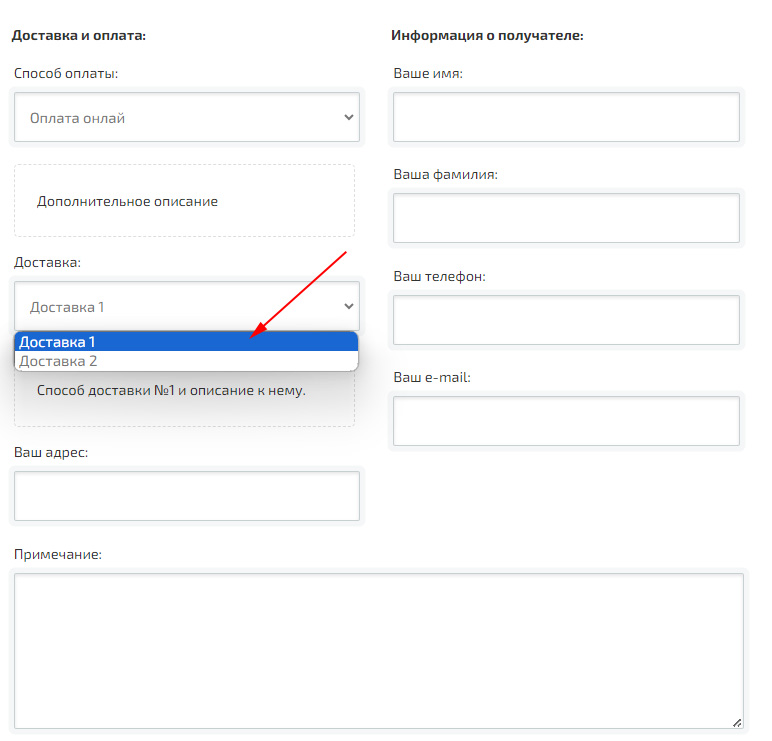This screenshot has width=772, height=741.
Task: Click the "Ваш e-mail" input box
Action: point(566,421)
